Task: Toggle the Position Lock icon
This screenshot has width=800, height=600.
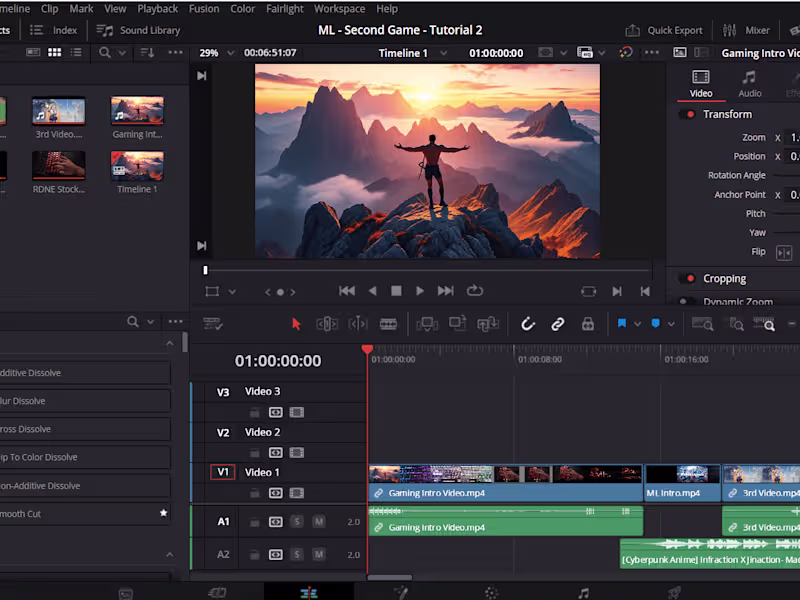Action: tap(588, 324)
